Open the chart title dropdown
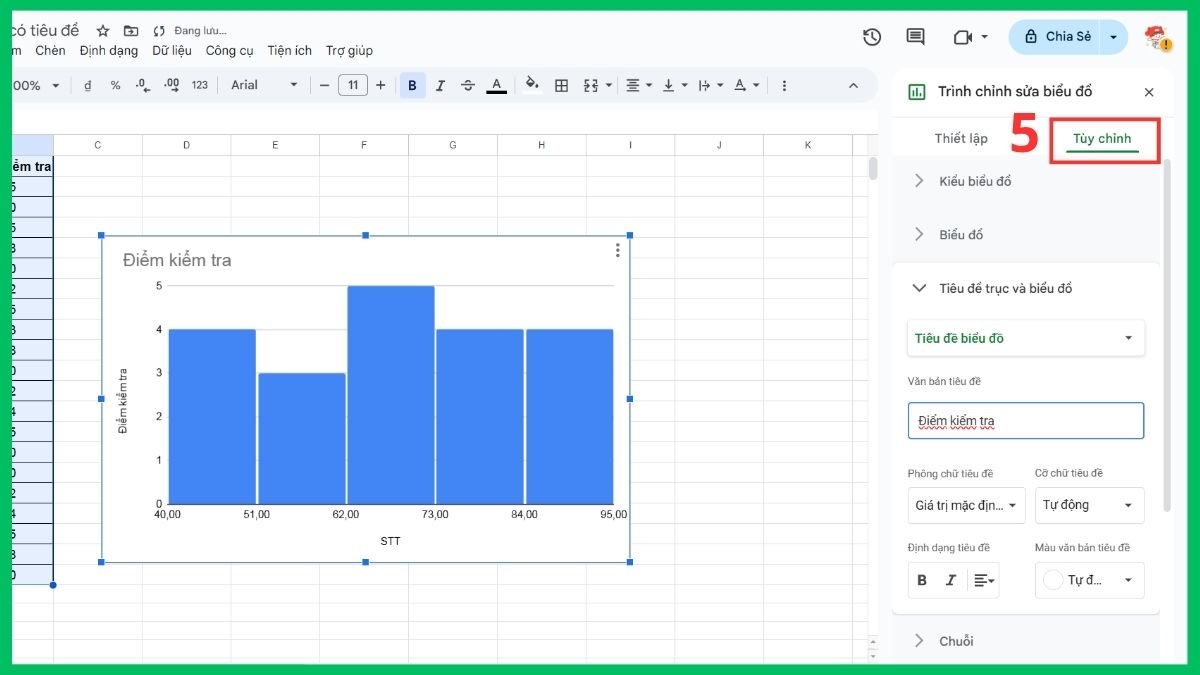The image size is (1200, 675). click(x=1025, y=338)
